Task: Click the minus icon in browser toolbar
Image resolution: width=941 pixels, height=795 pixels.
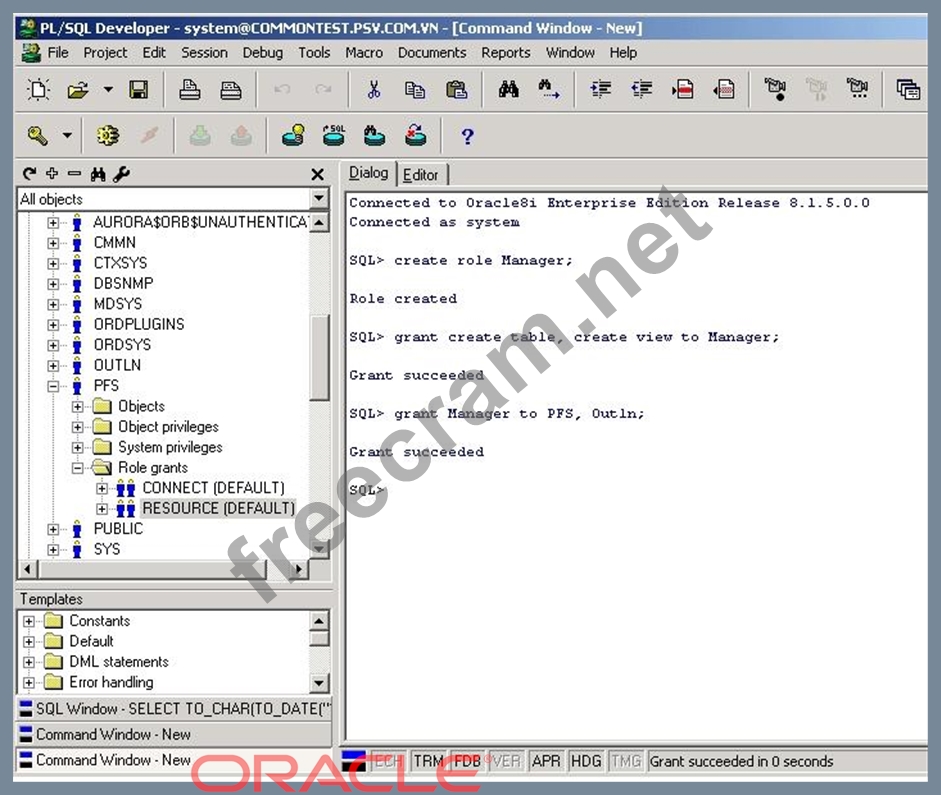Action: 74,174
